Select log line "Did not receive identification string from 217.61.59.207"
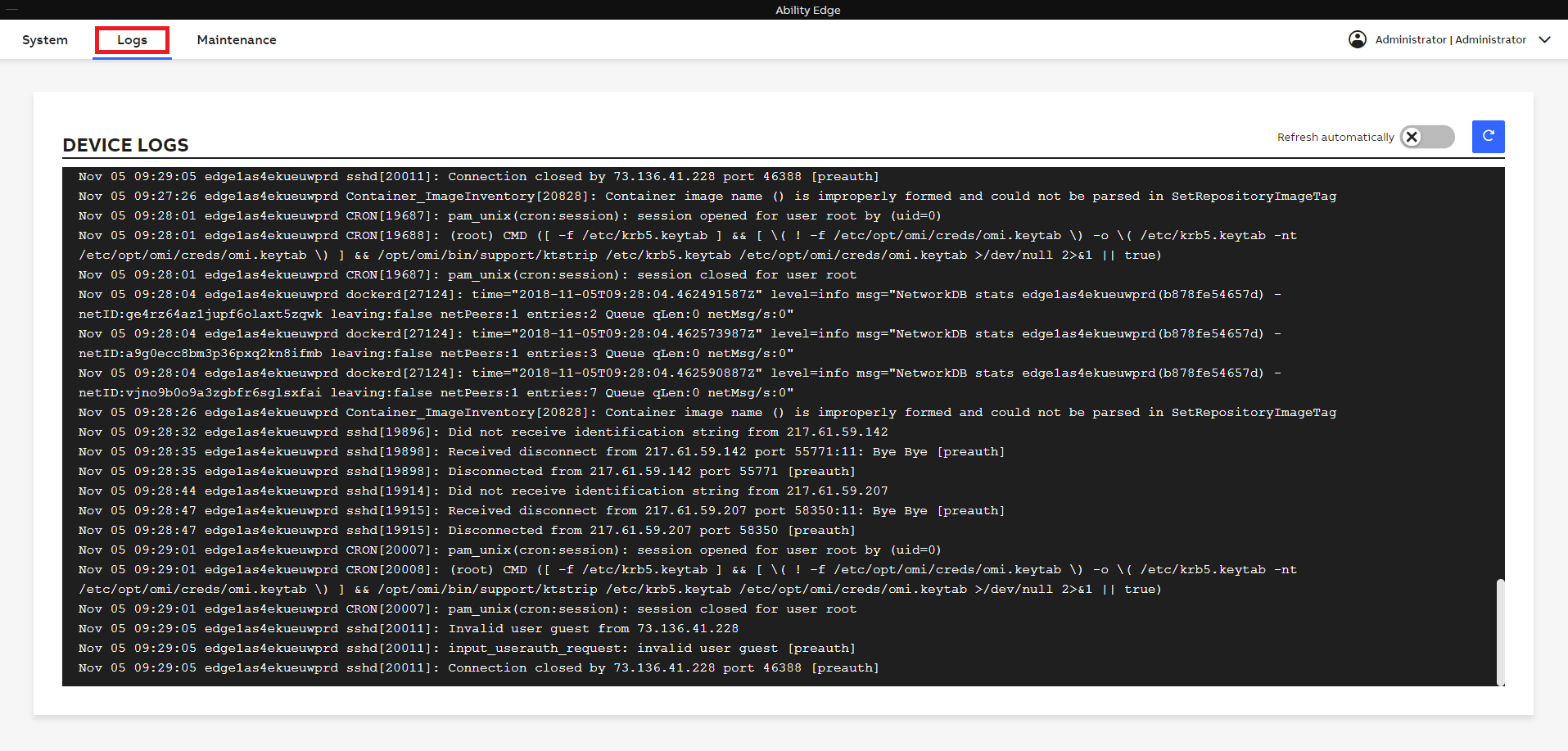The image size is (1568, 751). point(483,491)
